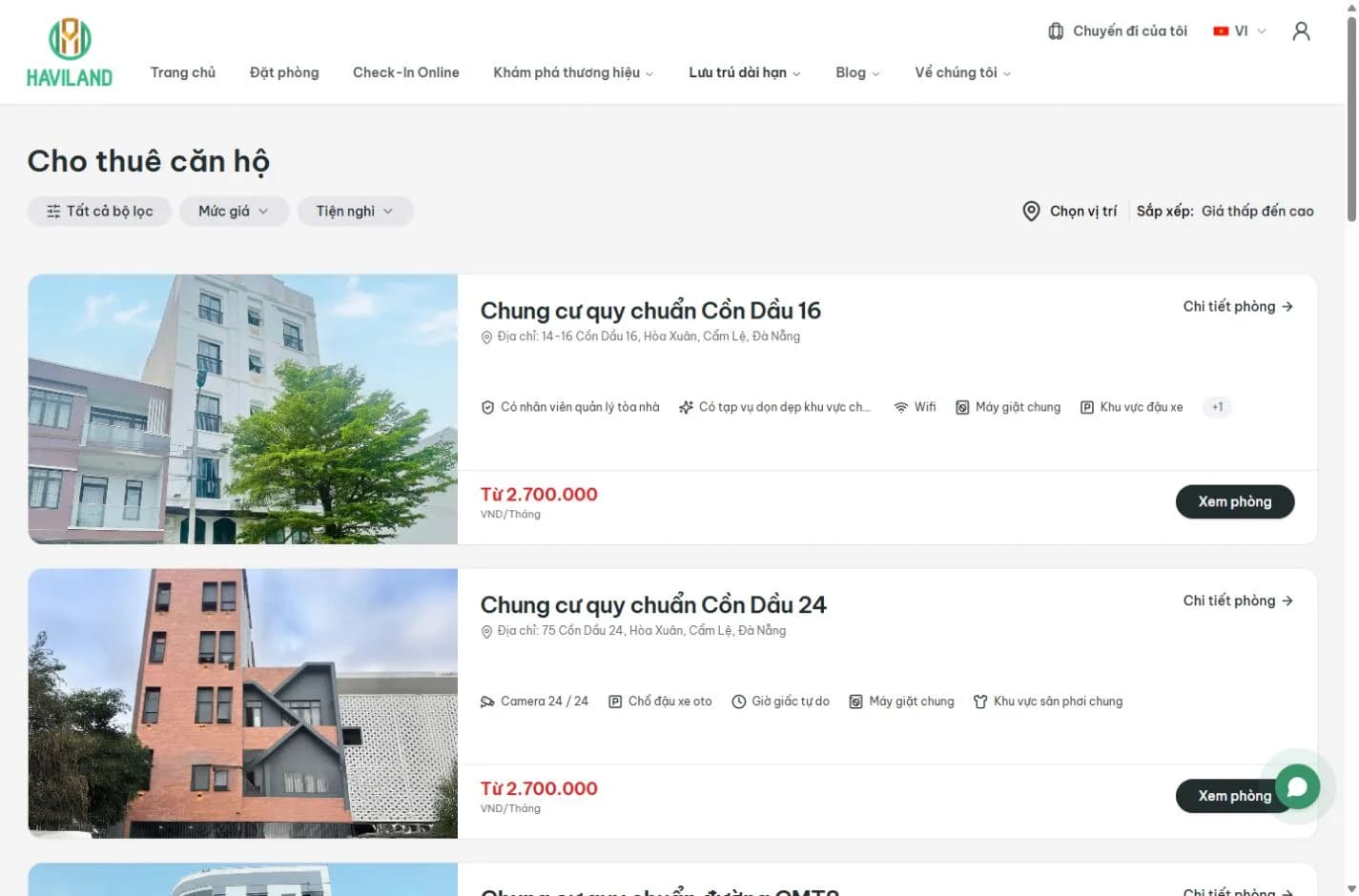Click Xem phòng for Cồn Dầu 16
Viewport: 1359px width, 896px height.
[x=1235, y=501]
